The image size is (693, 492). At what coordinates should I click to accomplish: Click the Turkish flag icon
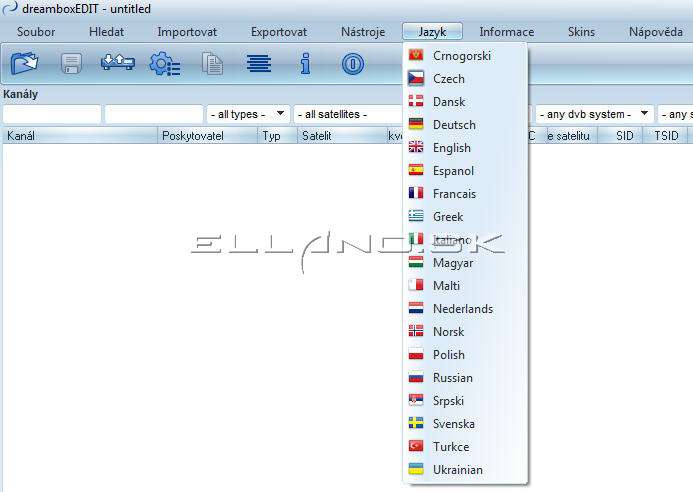pos(416,446)
